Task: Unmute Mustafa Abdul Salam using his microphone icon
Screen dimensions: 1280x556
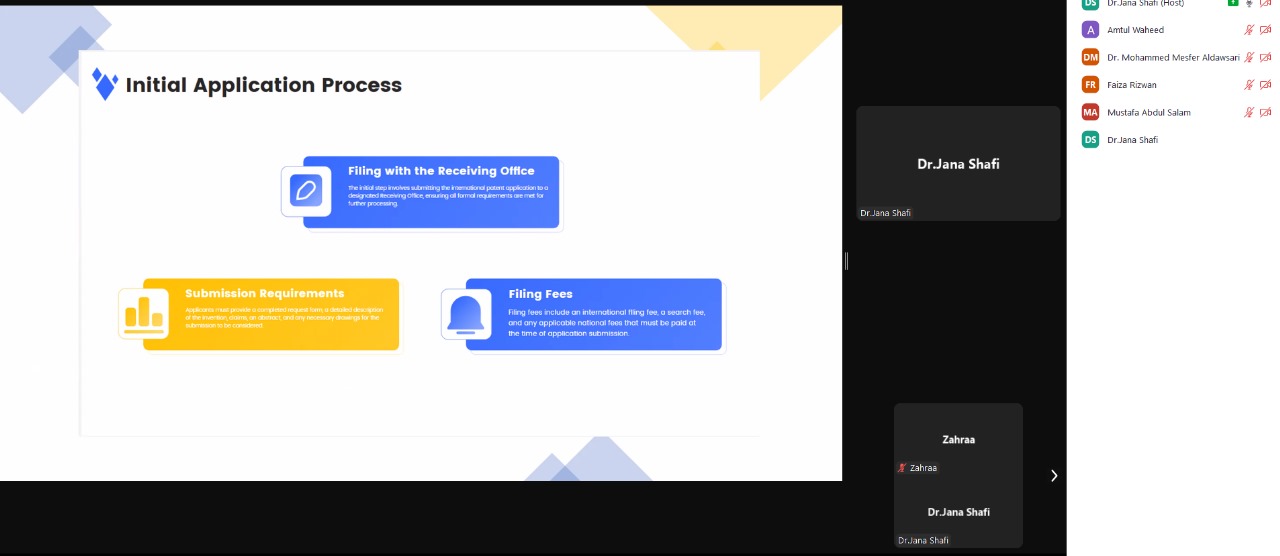Action: pos(1248,112)
